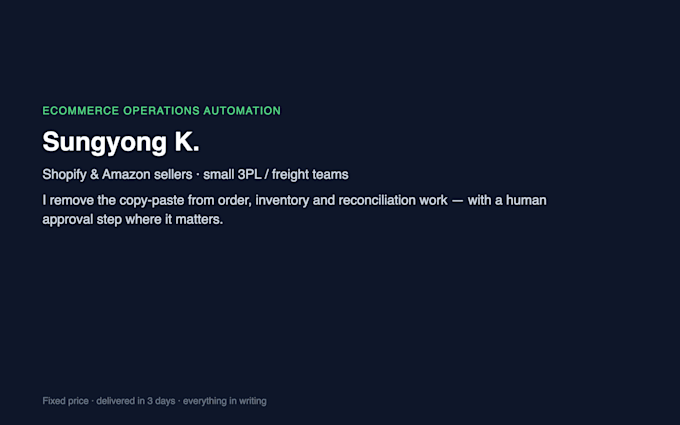Click the everything in writing footer text
Image resolution: width=680 pixels, height=425 pixels.
225,401
